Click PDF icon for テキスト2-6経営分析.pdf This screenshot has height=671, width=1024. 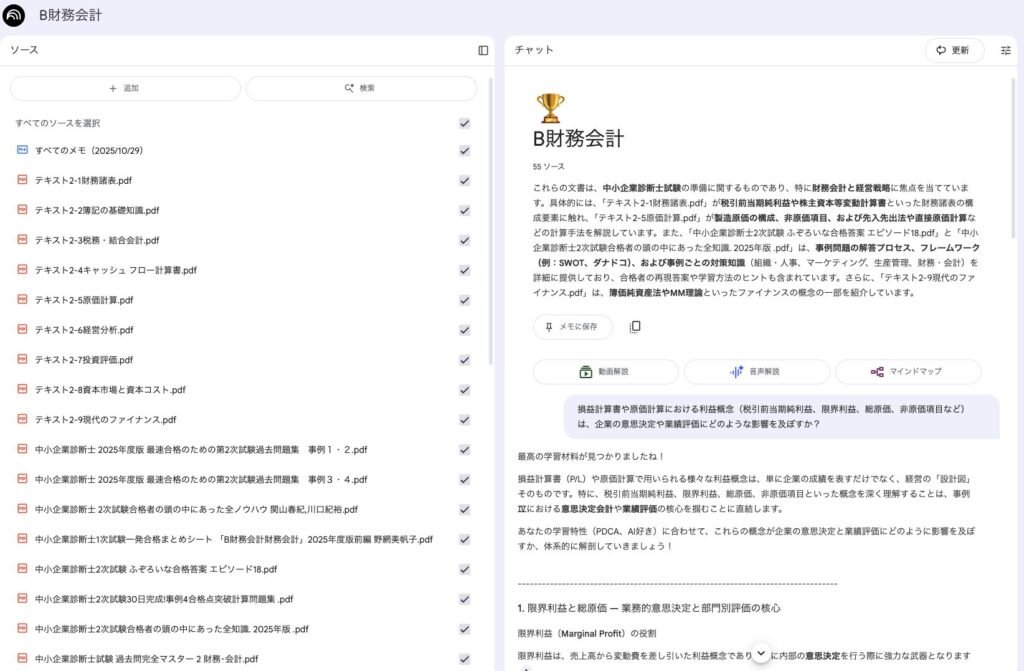point(22,330)
